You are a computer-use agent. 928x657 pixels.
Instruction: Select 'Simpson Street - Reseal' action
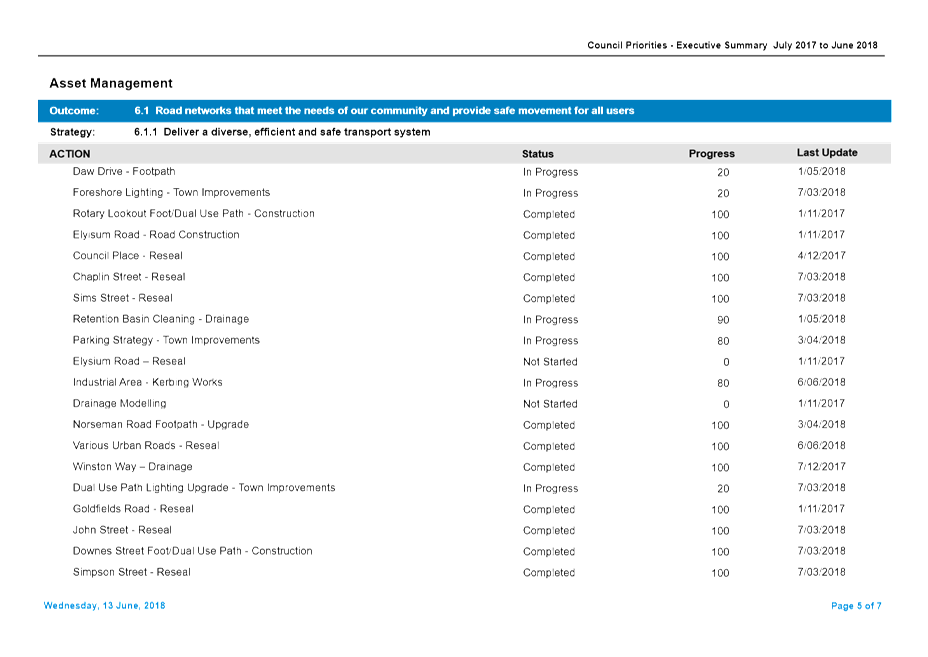coord(132,572)
